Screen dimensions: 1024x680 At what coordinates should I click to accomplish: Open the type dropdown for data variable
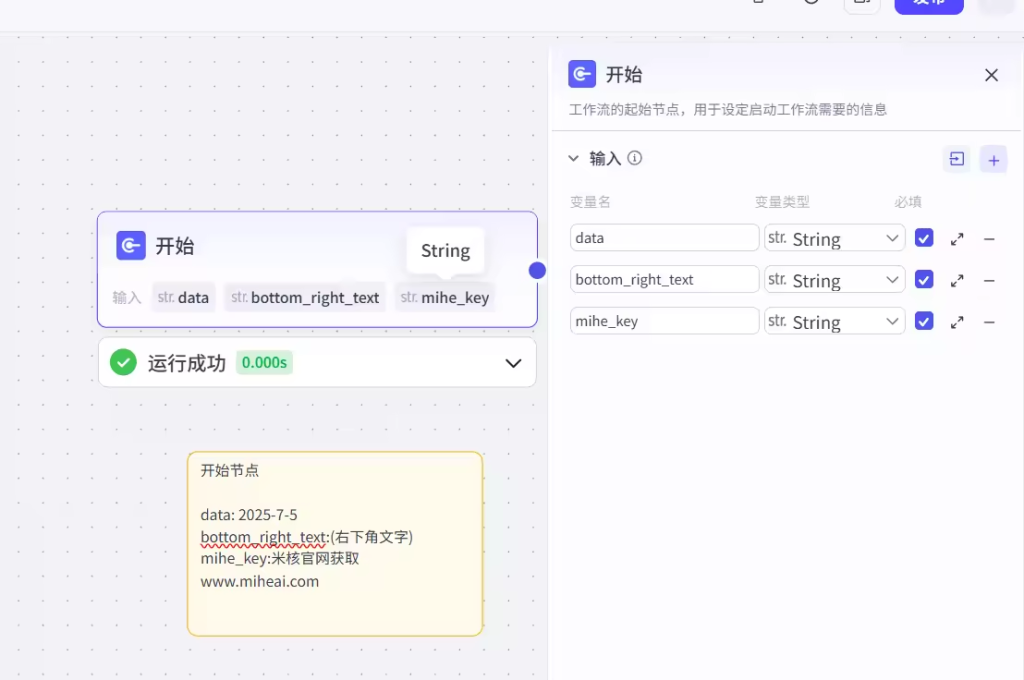tap(834, 239)
